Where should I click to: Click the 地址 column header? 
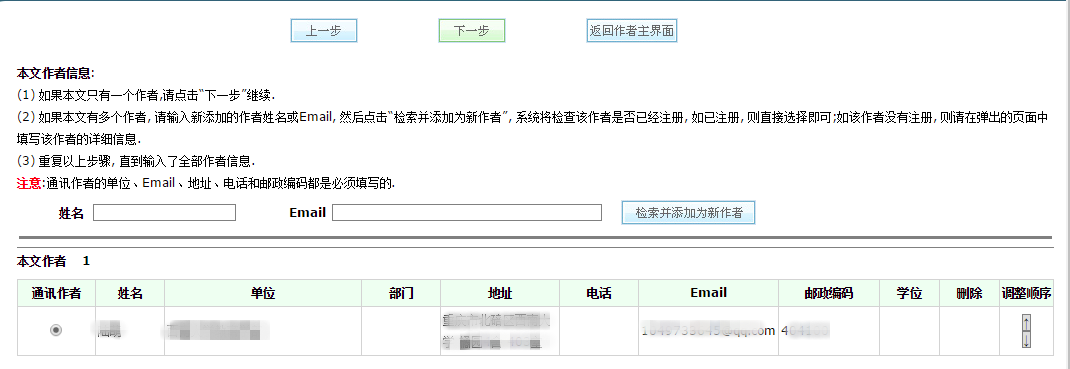click(x=500, y=293)
